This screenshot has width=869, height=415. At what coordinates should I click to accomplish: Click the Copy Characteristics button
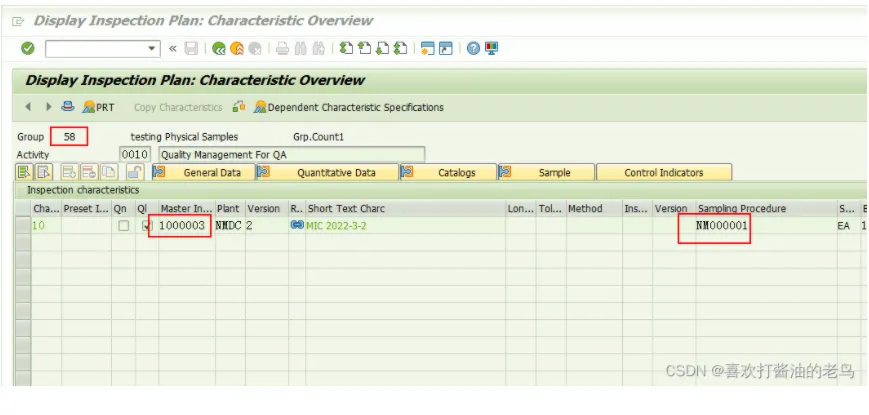coord(178,107)
